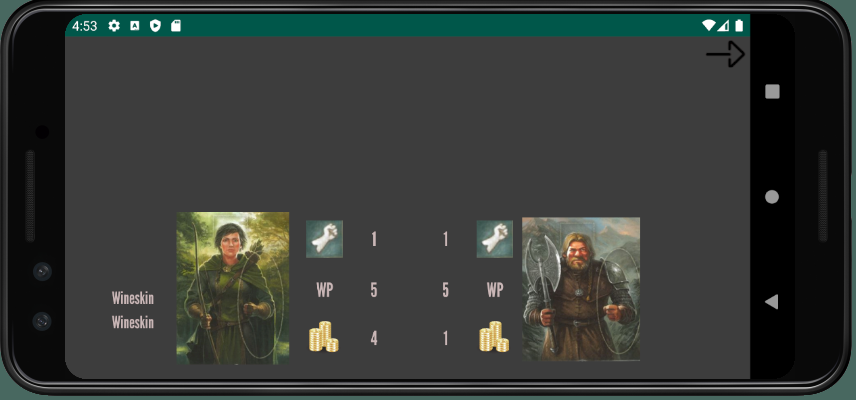The image size is (856, 400).
Task: Tap the dwarf's gold coins icon
Action: pyautogui.click(x=495, y=337)
